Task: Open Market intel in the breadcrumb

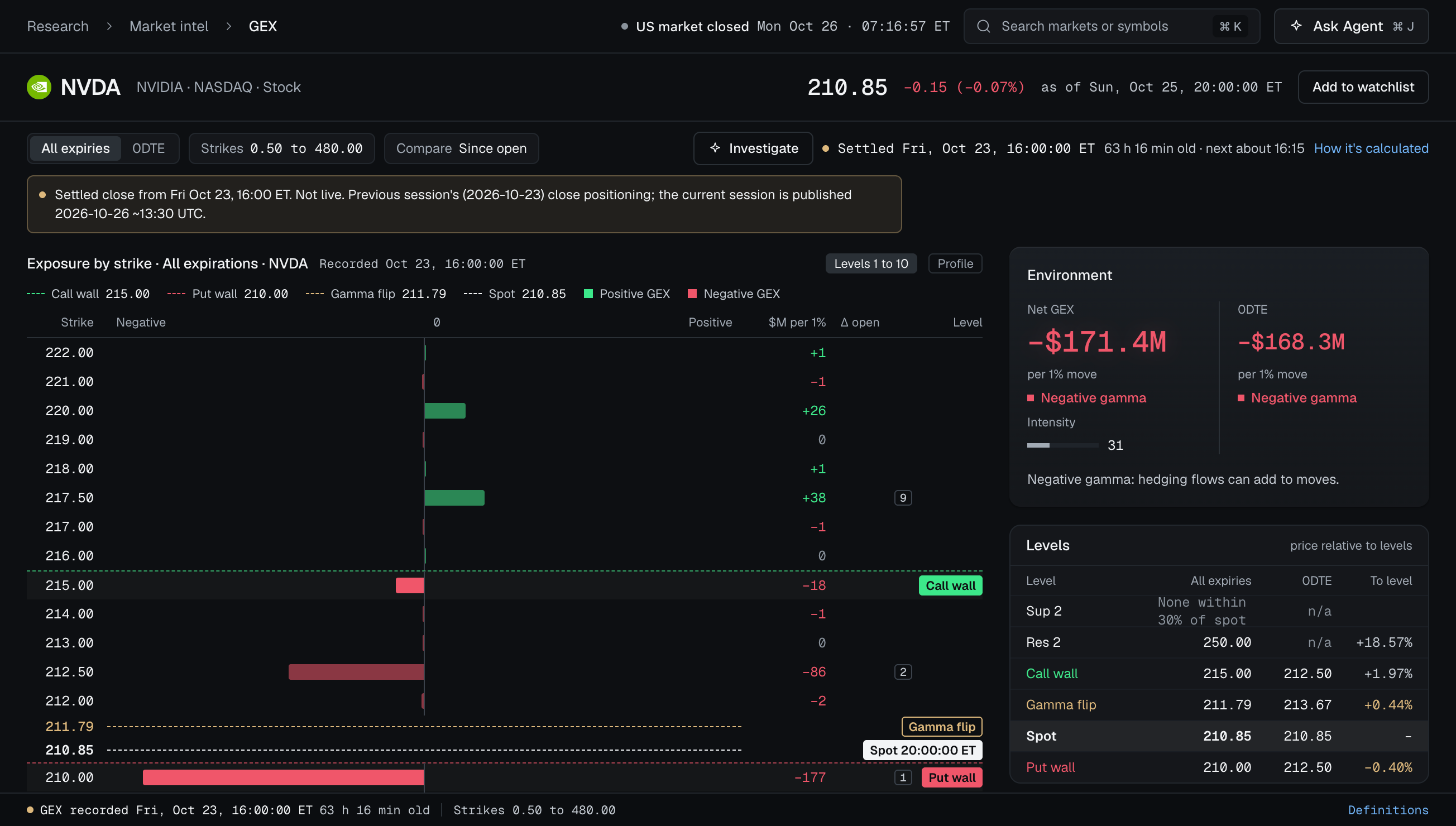Action: point(169,26)
